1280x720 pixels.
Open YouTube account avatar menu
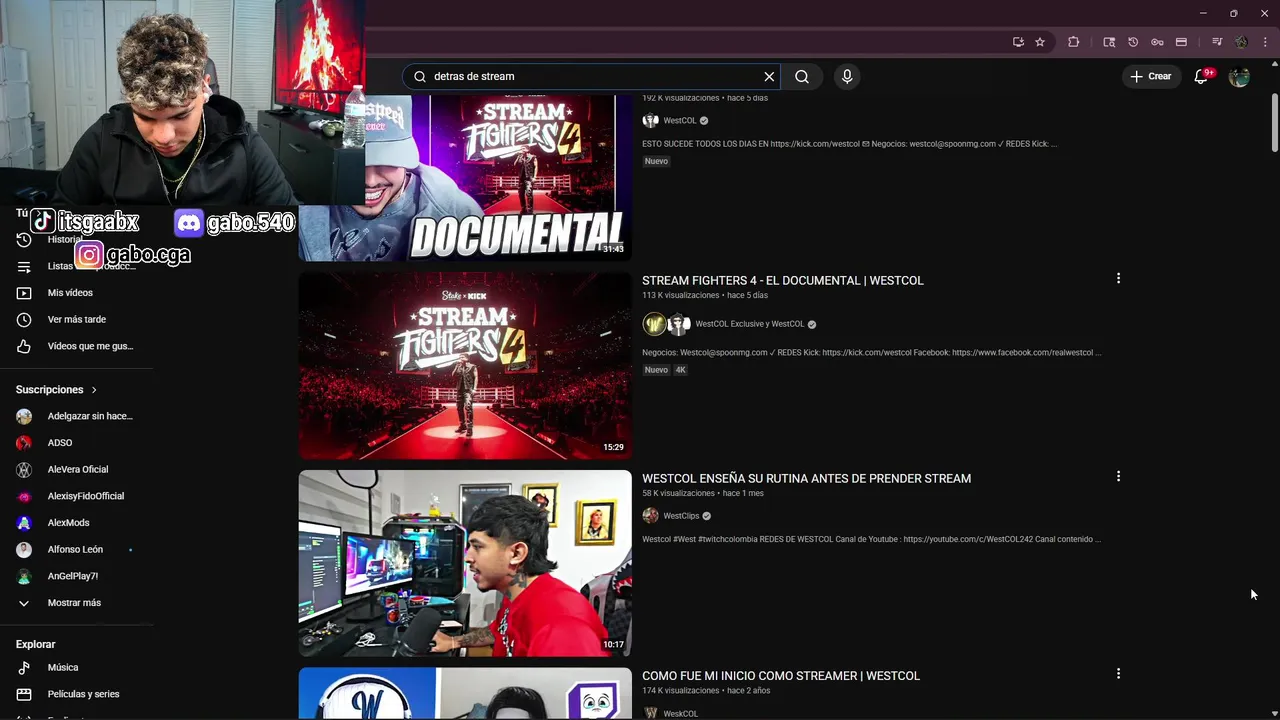pos(1239,76)
